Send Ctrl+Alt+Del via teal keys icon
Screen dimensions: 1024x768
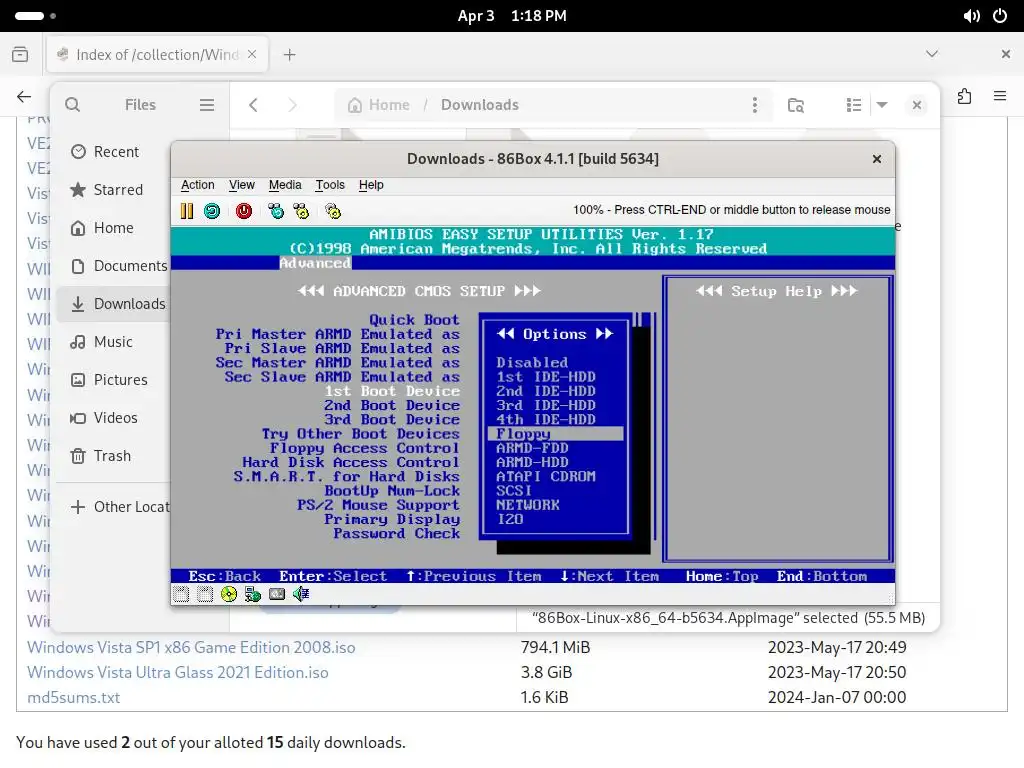point(276,211)
